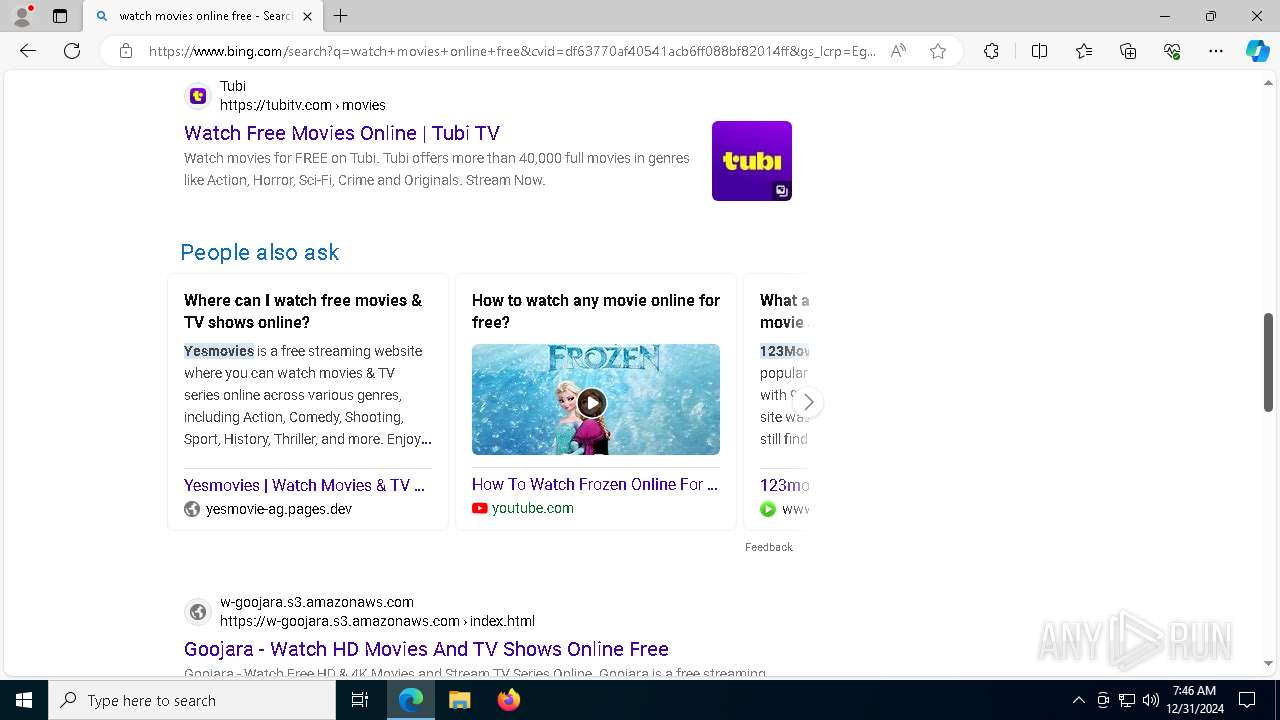
Task: Go back with the back arrow
Action: click(x=28, y=51)
